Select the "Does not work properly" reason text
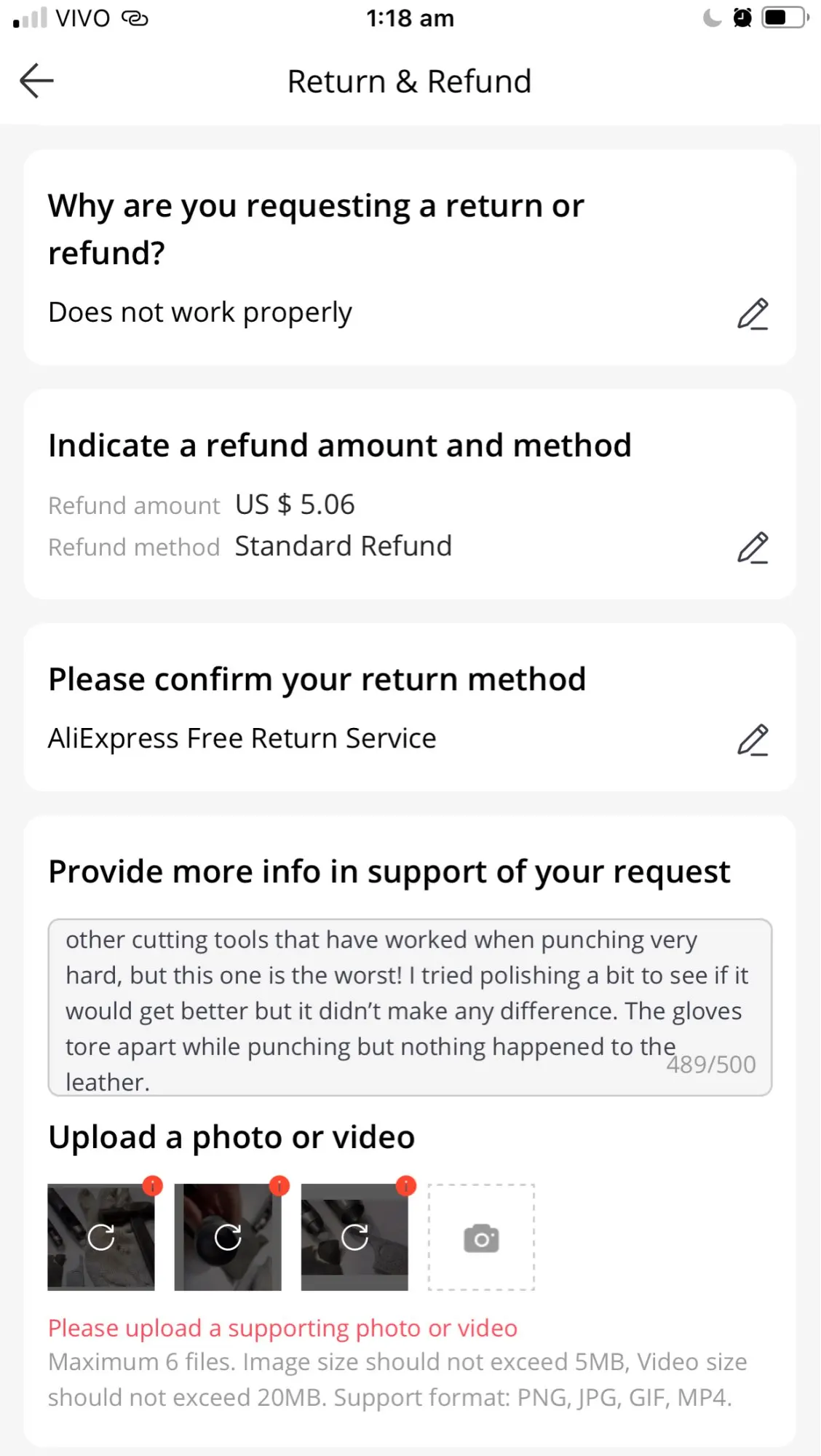This screenshot has width=821, height=1456. click(200, 312)
